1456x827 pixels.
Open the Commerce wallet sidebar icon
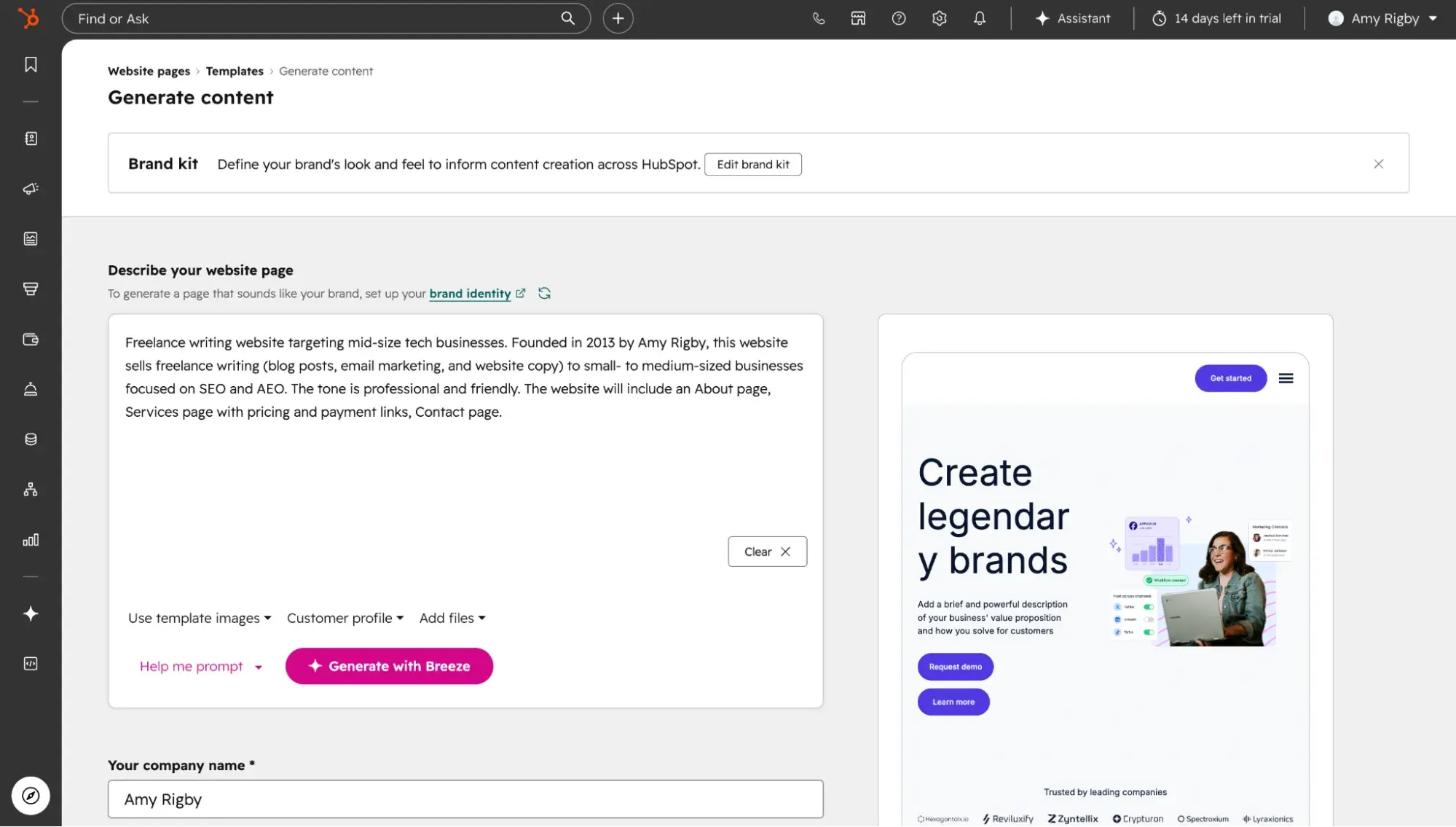pyautogui.click(x=31, y=340)
